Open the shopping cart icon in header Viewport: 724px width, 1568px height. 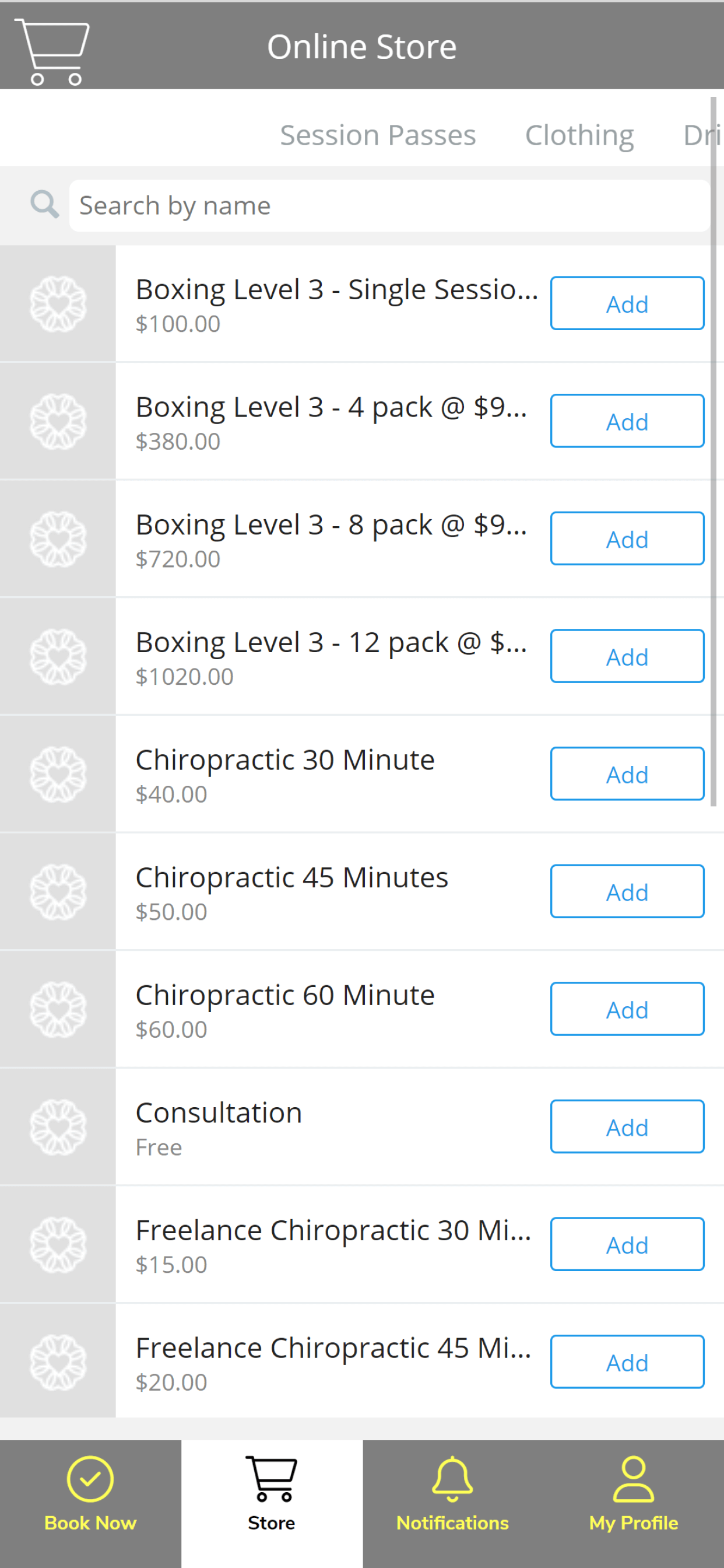pos(52,51)
